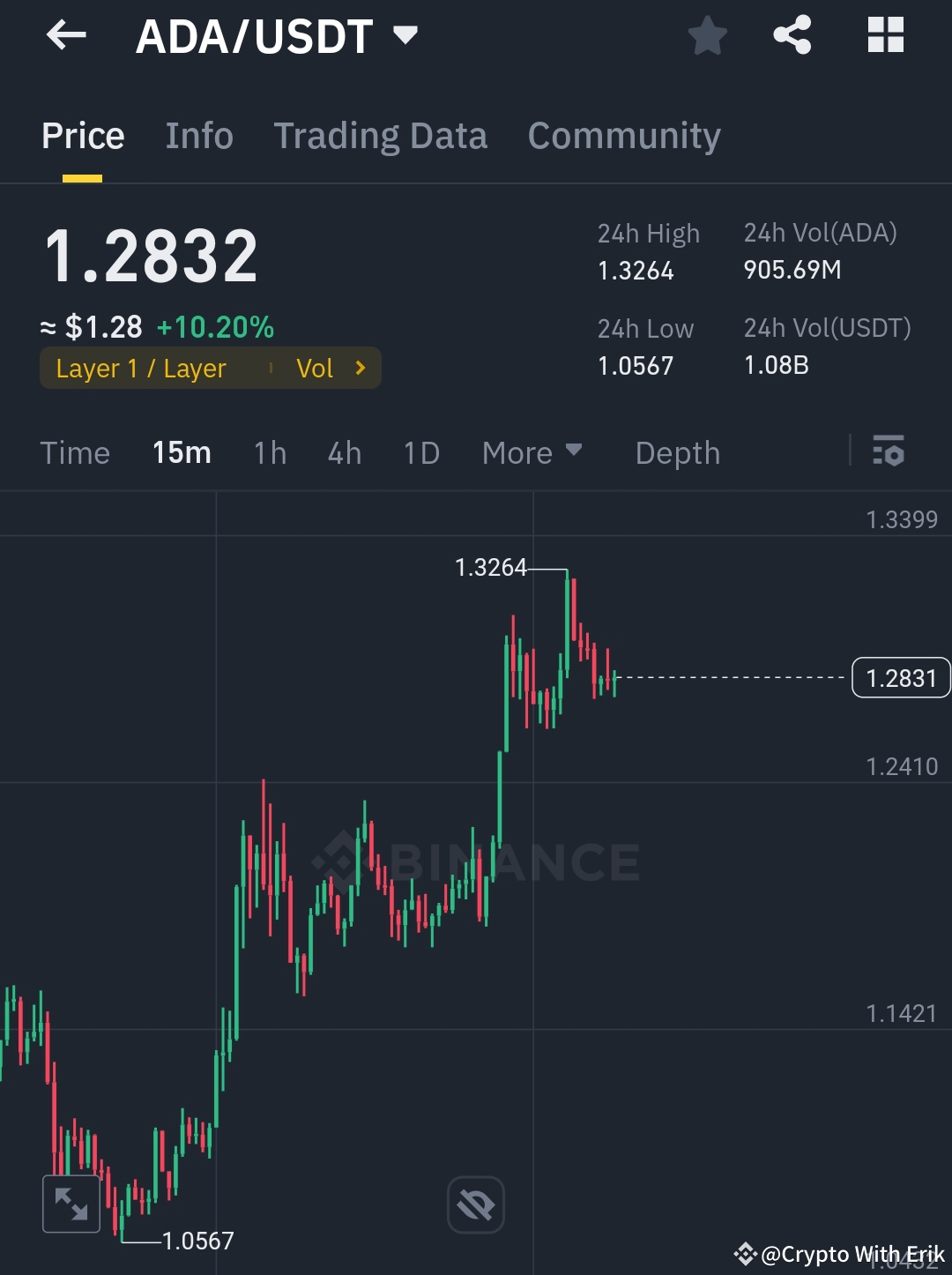Open the Vol chevron arrow
Image resolution: width=952 pixels, height=1275 pixels.
360,368
